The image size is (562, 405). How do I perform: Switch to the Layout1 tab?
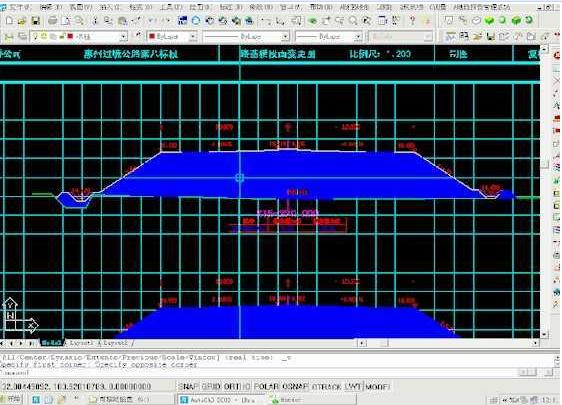click(x=81, y=343)
